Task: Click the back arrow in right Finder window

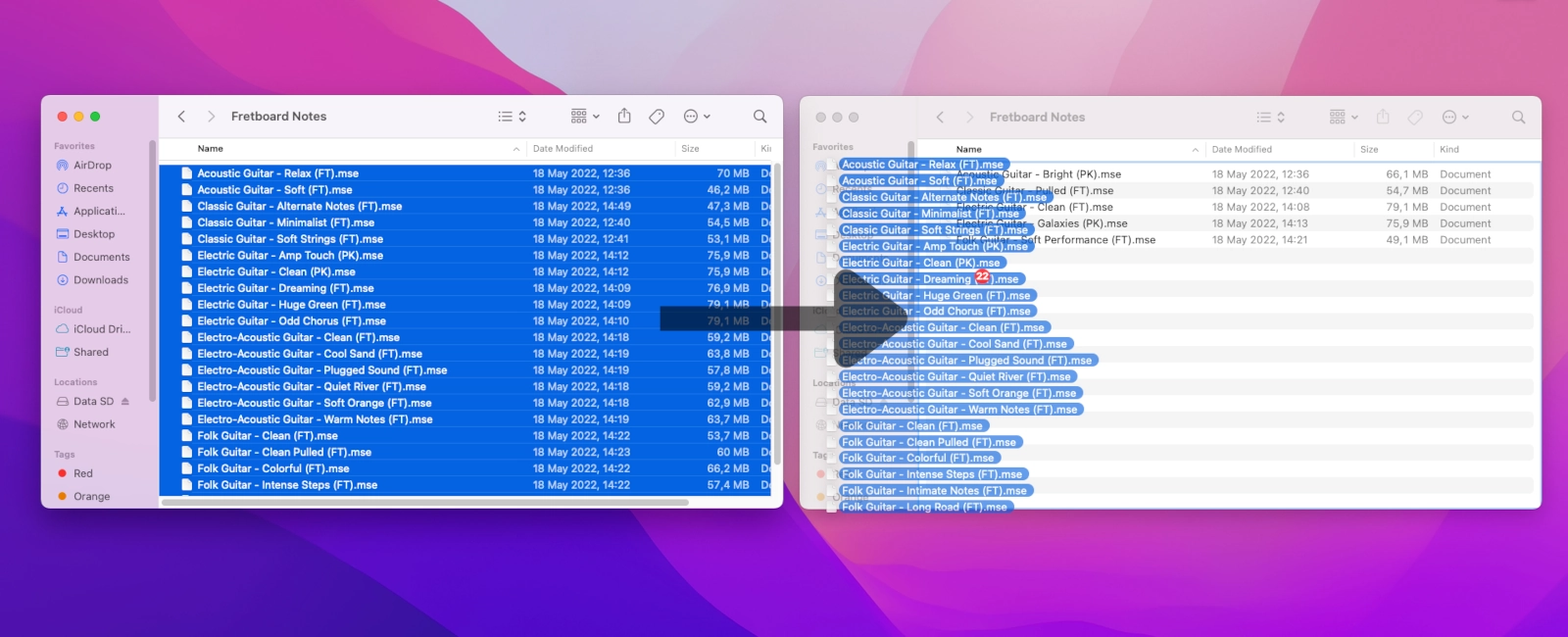Action: click(940, 118)
